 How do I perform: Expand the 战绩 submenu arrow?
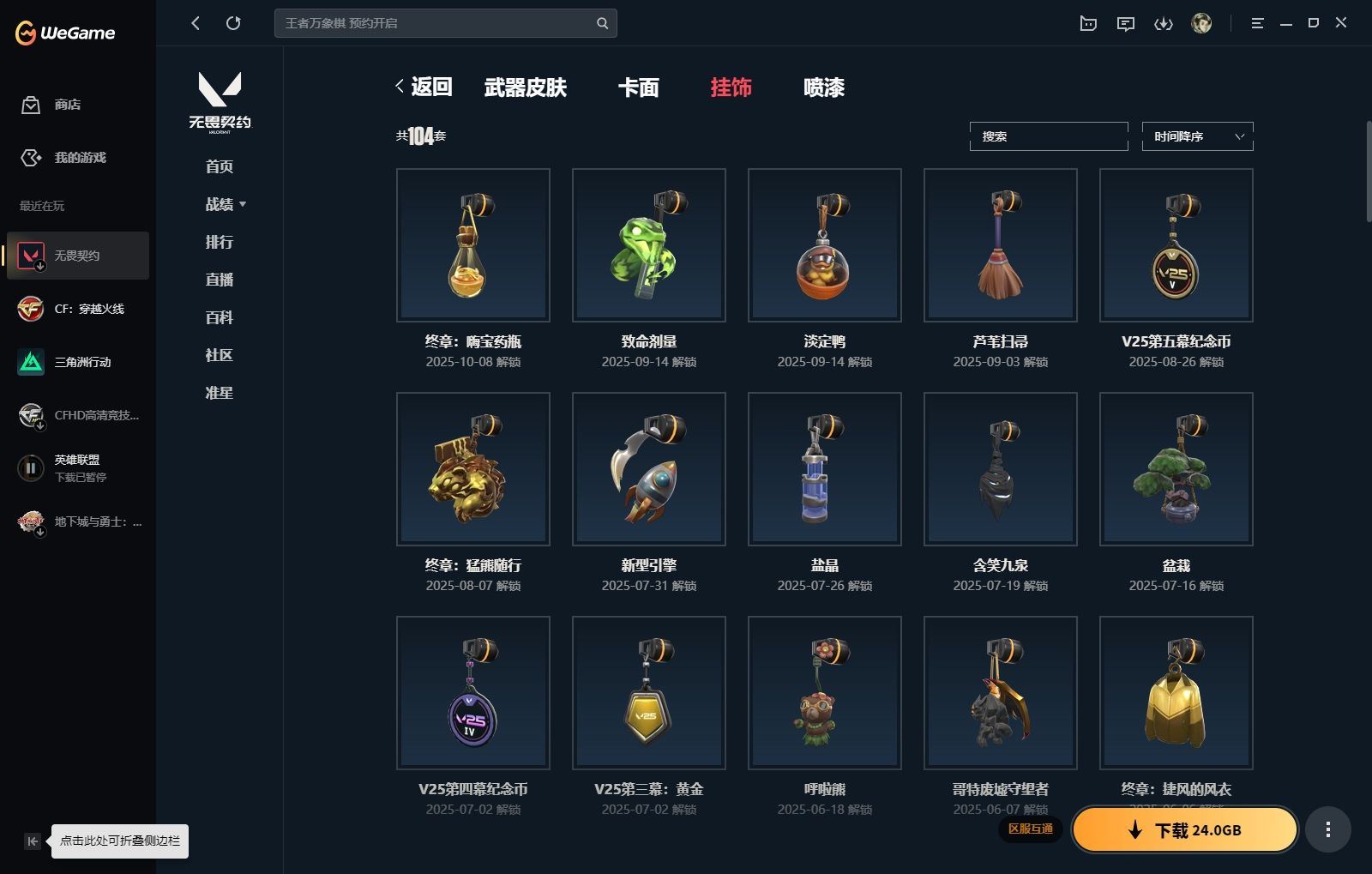coord(243,204)
